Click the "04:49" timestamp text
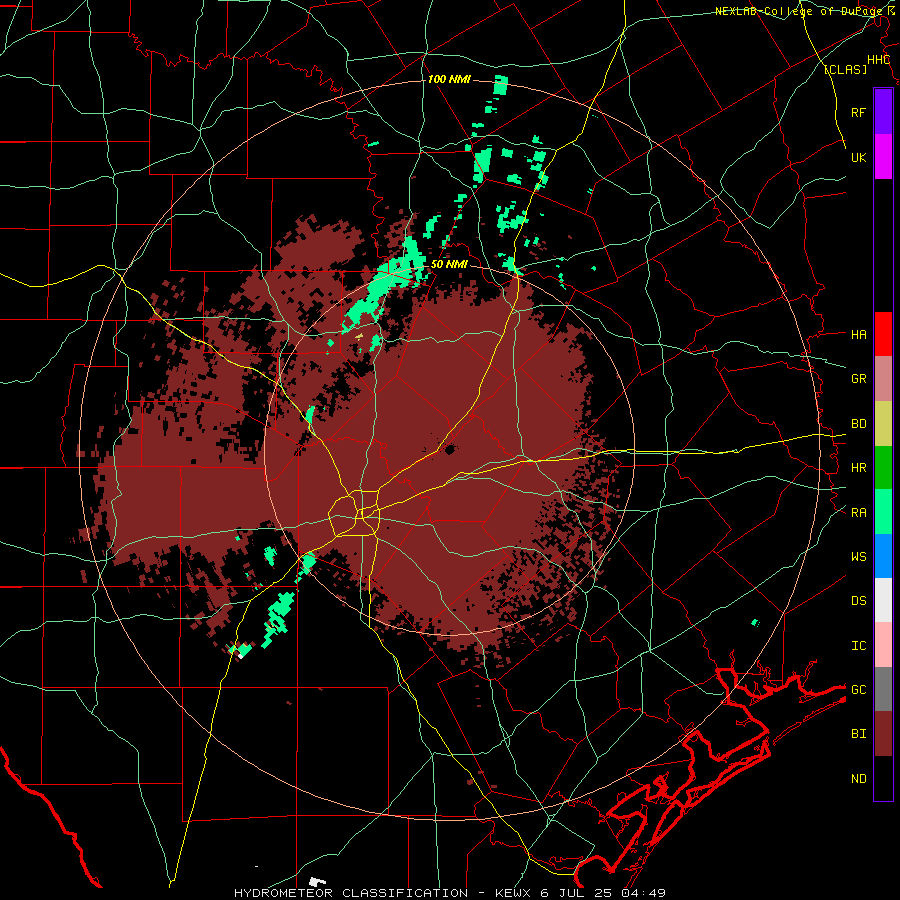This screenshot has width=900, height=900. tap(641, 893)
